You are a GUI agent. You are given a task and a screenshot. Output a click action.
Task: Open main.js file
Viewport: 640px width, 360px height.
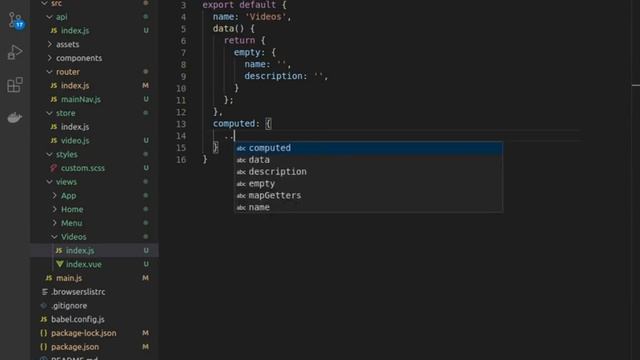pyautogui.click(x=69, y=278)
